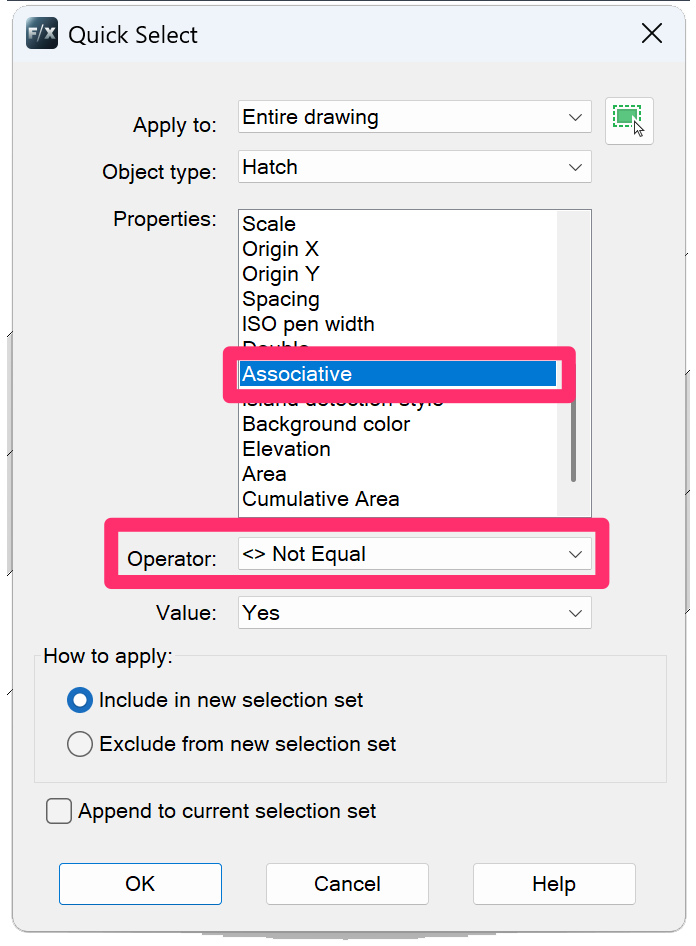Image resolution: width=696 pixels, height=946 pixels.
Task: Select 'Spacing' in the Properties list
Action: pos(280,298)
